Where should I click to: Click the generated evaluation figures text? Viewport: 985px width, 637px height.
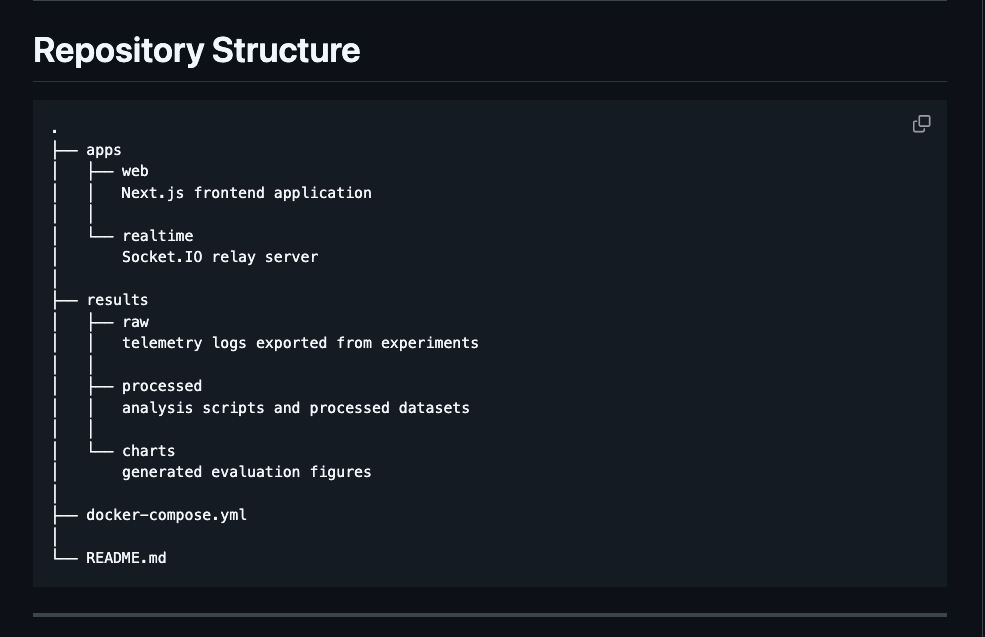coord(247,472)
